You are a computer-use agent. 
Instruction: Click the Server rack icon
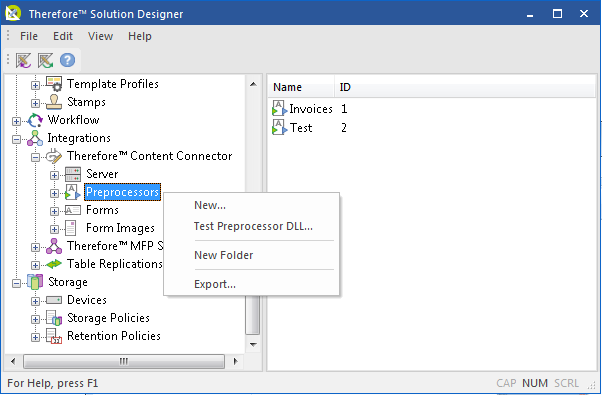point(73,174)
